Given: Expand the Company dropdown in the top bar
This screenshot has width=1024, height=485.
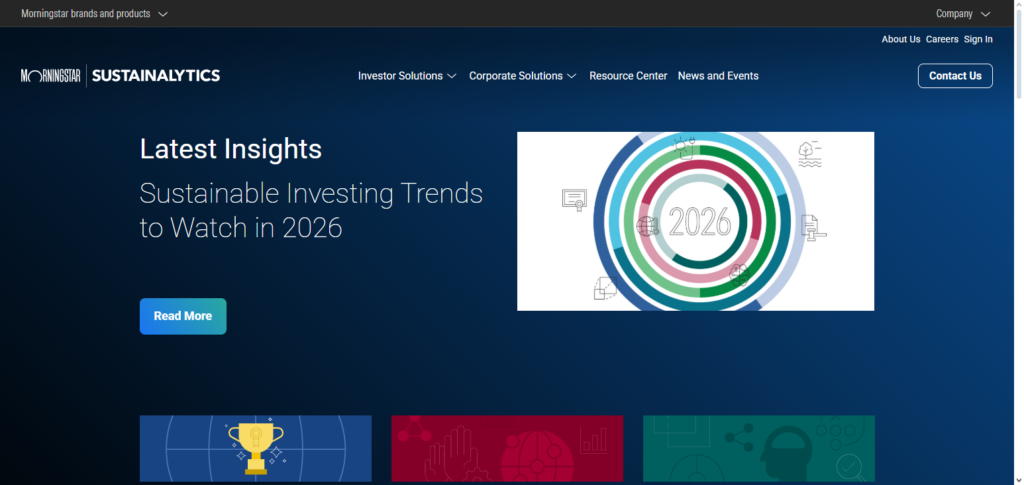Looking at the screenshot, I should pyautogui.click(x=963, y=13).
